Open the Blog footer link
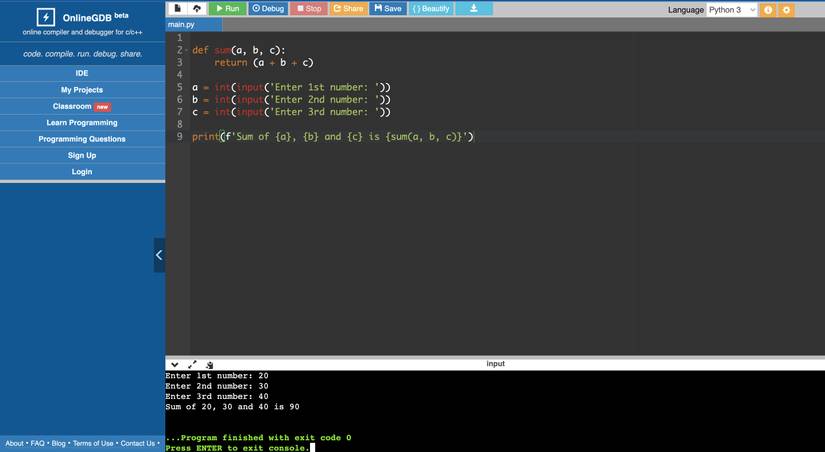Image resolution: width=825 pixels, height=452 pixels. pyautogui.click(x=58, y=444)
